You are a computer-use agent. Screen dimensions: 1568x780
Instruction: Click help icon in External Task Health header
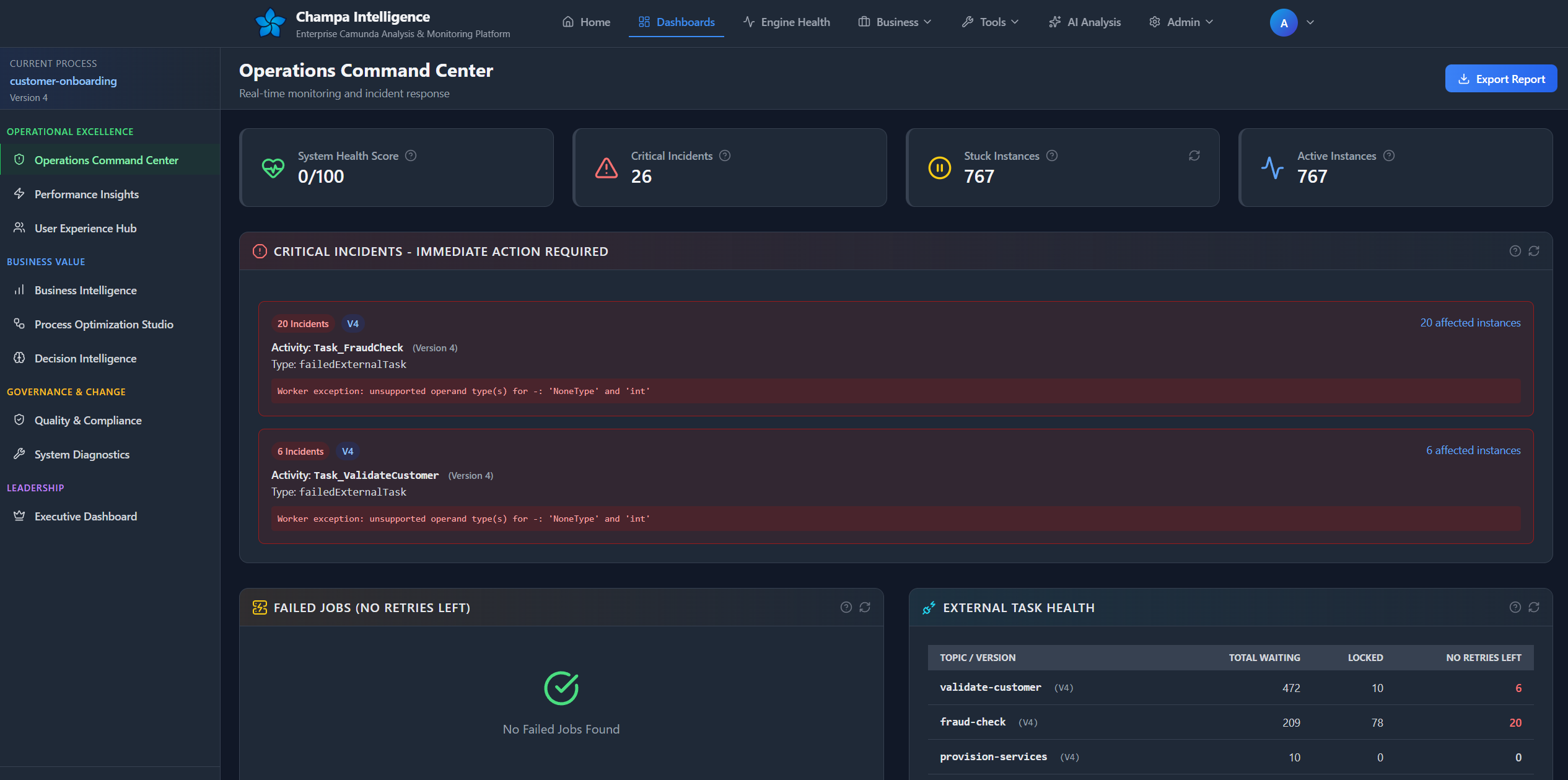click(x=1515, y=607)
